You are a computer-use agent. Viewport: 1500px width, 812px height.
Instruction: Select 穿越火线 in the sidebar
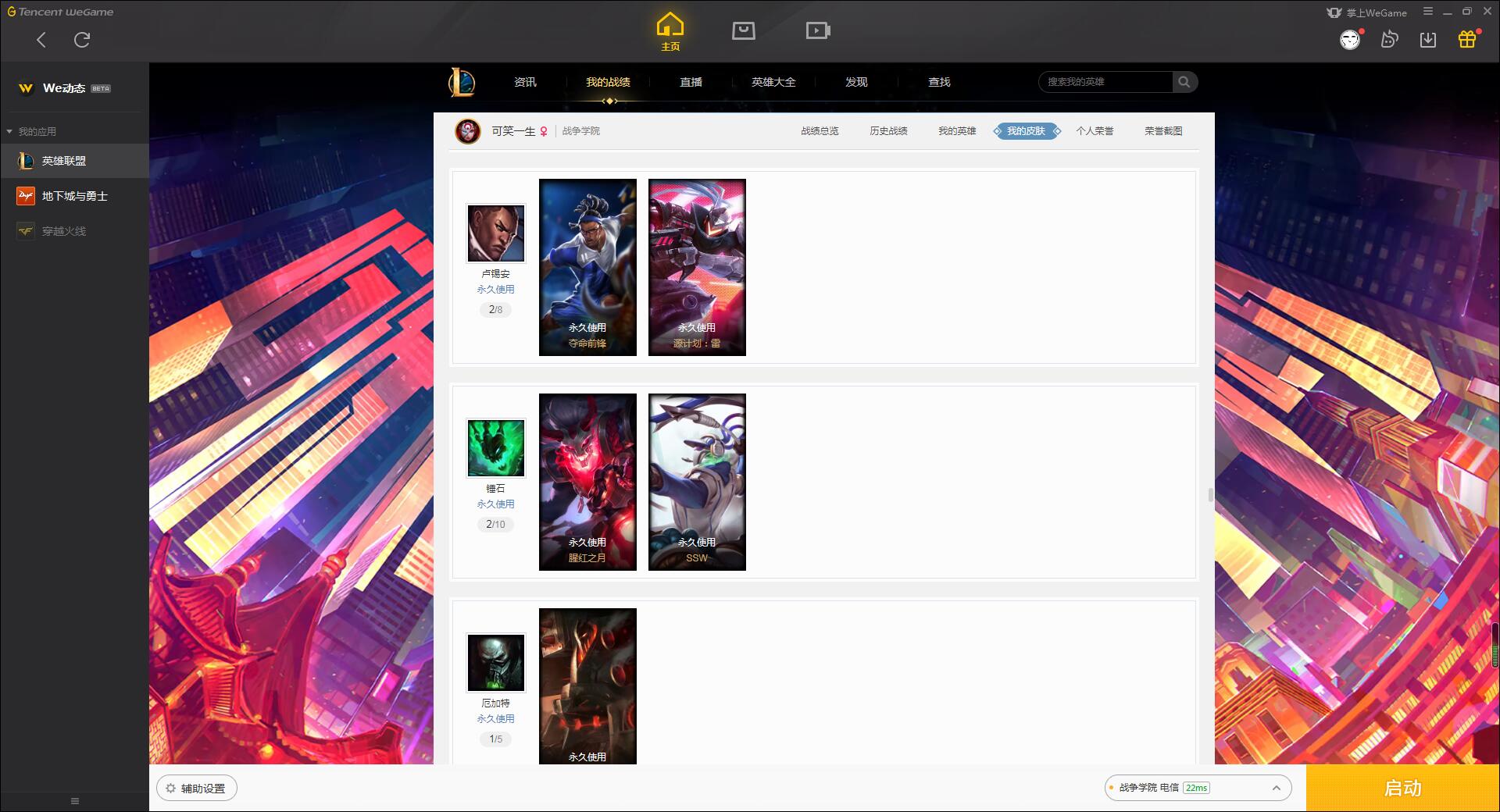coord(74,231)
